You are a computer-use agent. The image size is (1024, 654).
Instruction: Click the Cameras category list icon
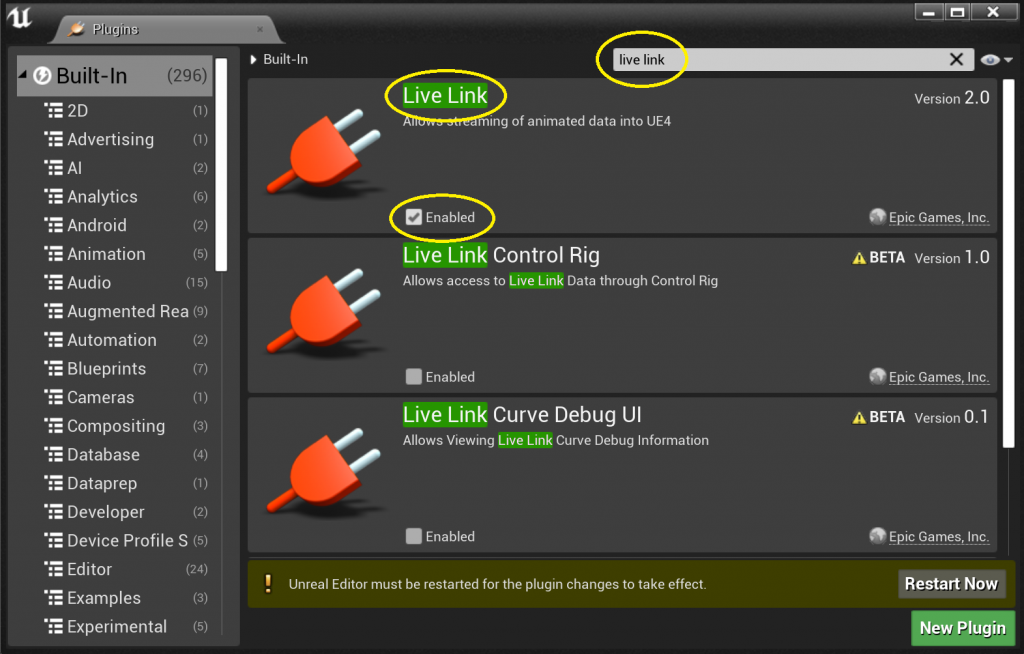(x=54, y=398)
